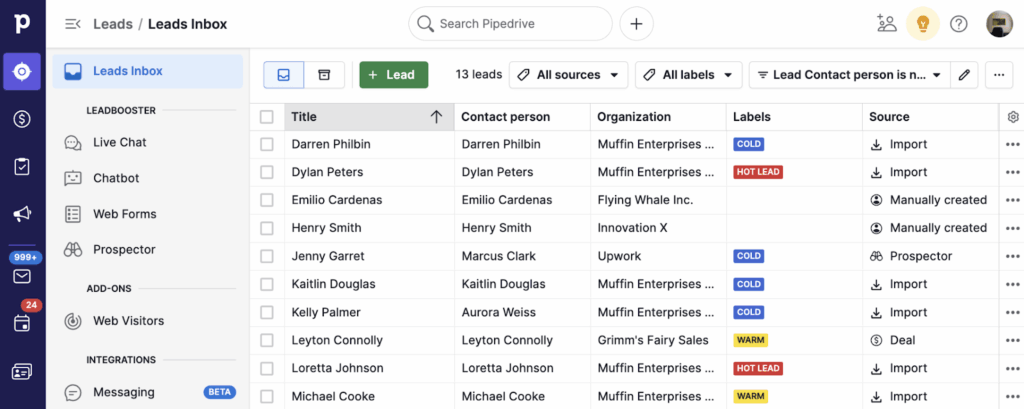Tick the select-all checkbox in header
The height and width of the screenshot is (409, 1024).
(x=267, y=117)
